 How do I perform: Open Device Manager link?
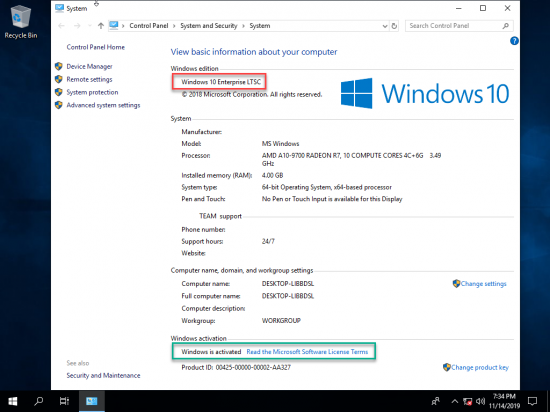coord(89,66)
